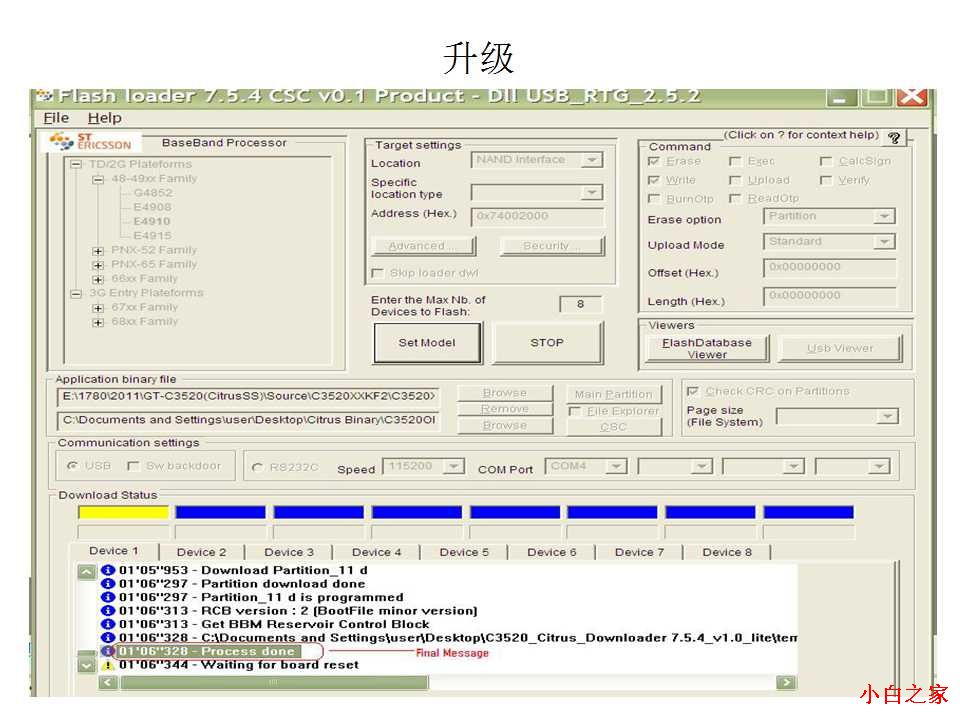Switch to the Device 2 tab

click(x=201, y=552)
